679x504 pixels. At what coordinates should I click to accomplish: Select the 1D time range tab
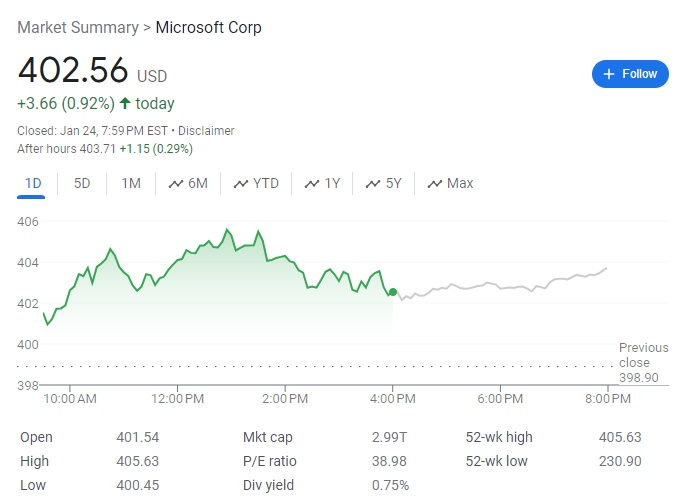click(33, 183)
